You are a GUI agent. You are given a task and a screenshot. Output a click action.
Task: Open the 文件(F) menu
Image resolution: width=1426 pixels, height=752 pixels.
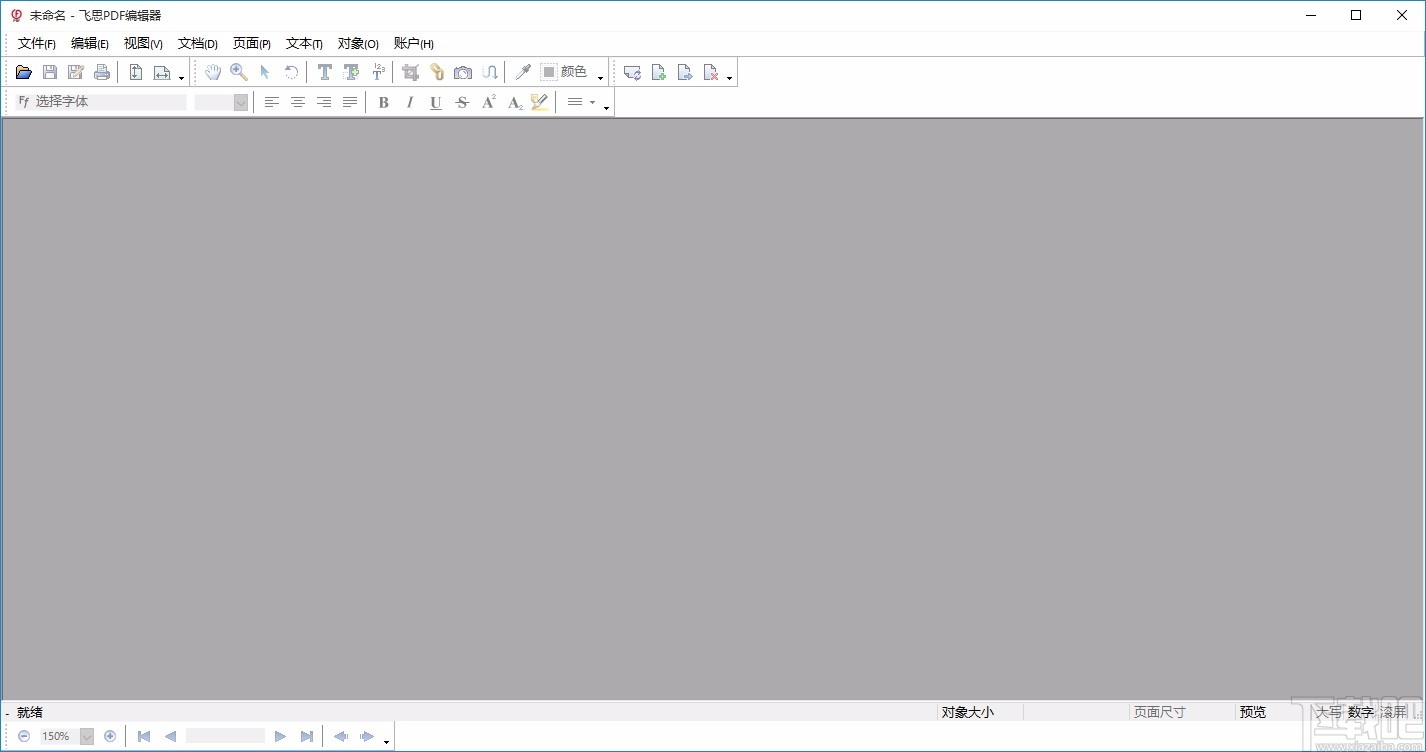pyautogui.click(x=37, y=43)
